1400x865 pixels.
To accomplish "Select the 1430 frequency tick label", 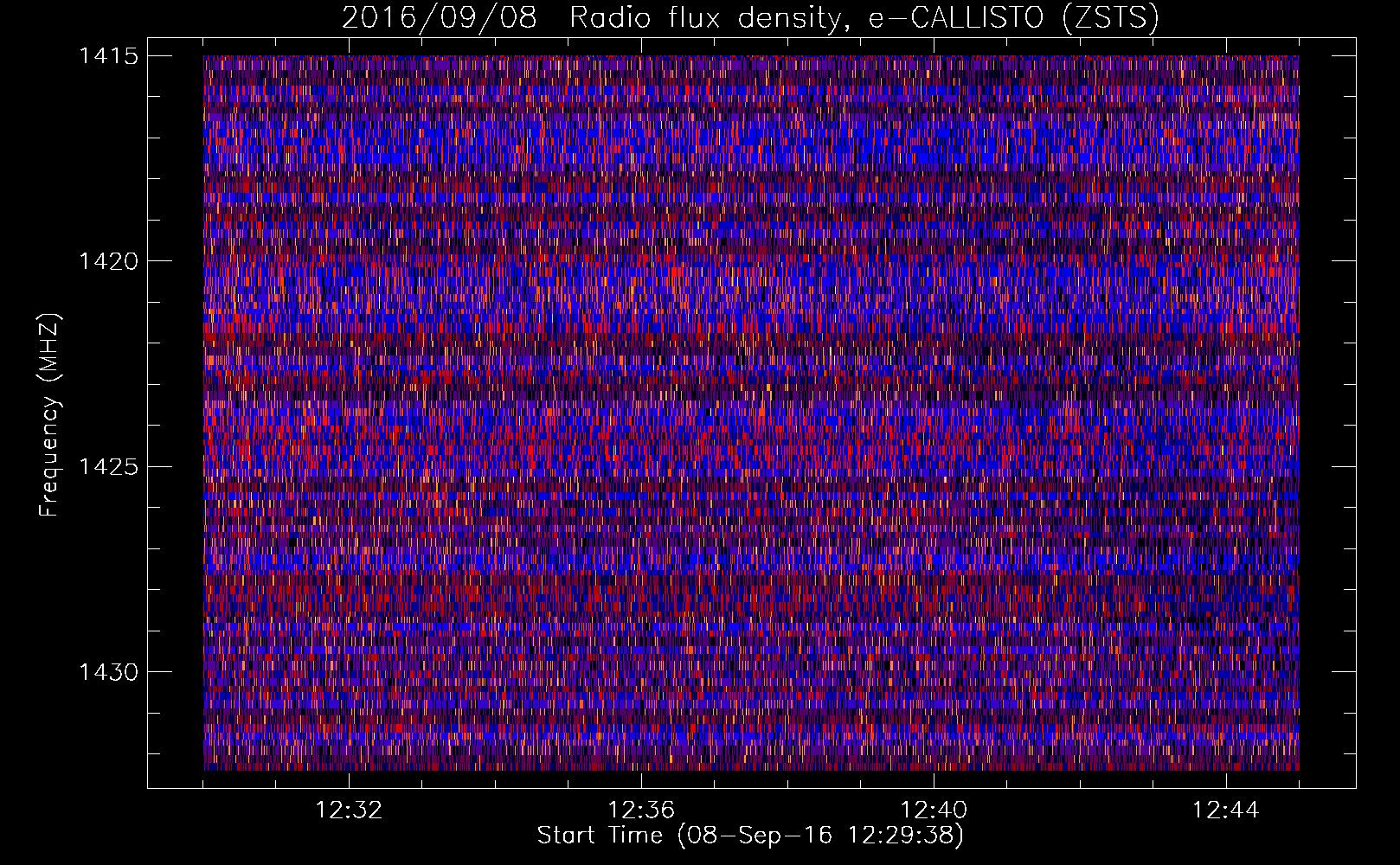I will click(x=109, y=672).
